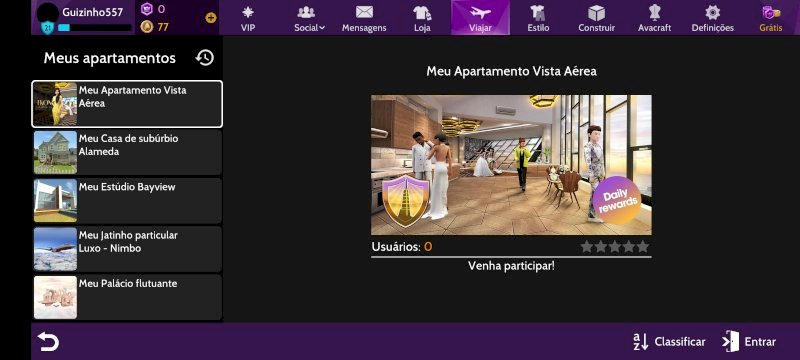The image size is (800, 360).
Task: Click the Venha participar! text
Action: [x=511, y=266]
